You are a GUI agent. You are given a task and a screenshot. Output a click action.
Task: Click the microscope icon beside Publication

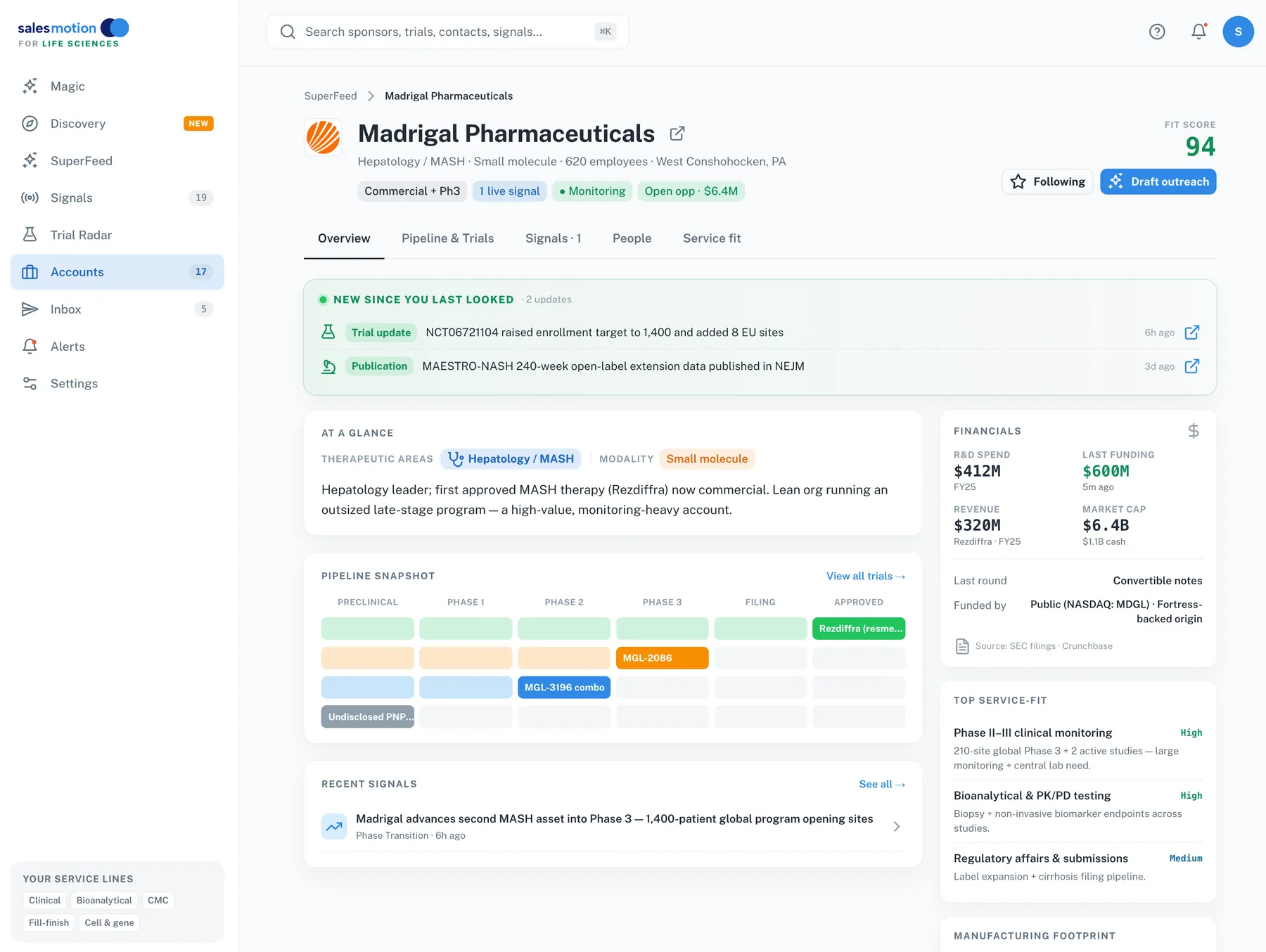(328, 366)
